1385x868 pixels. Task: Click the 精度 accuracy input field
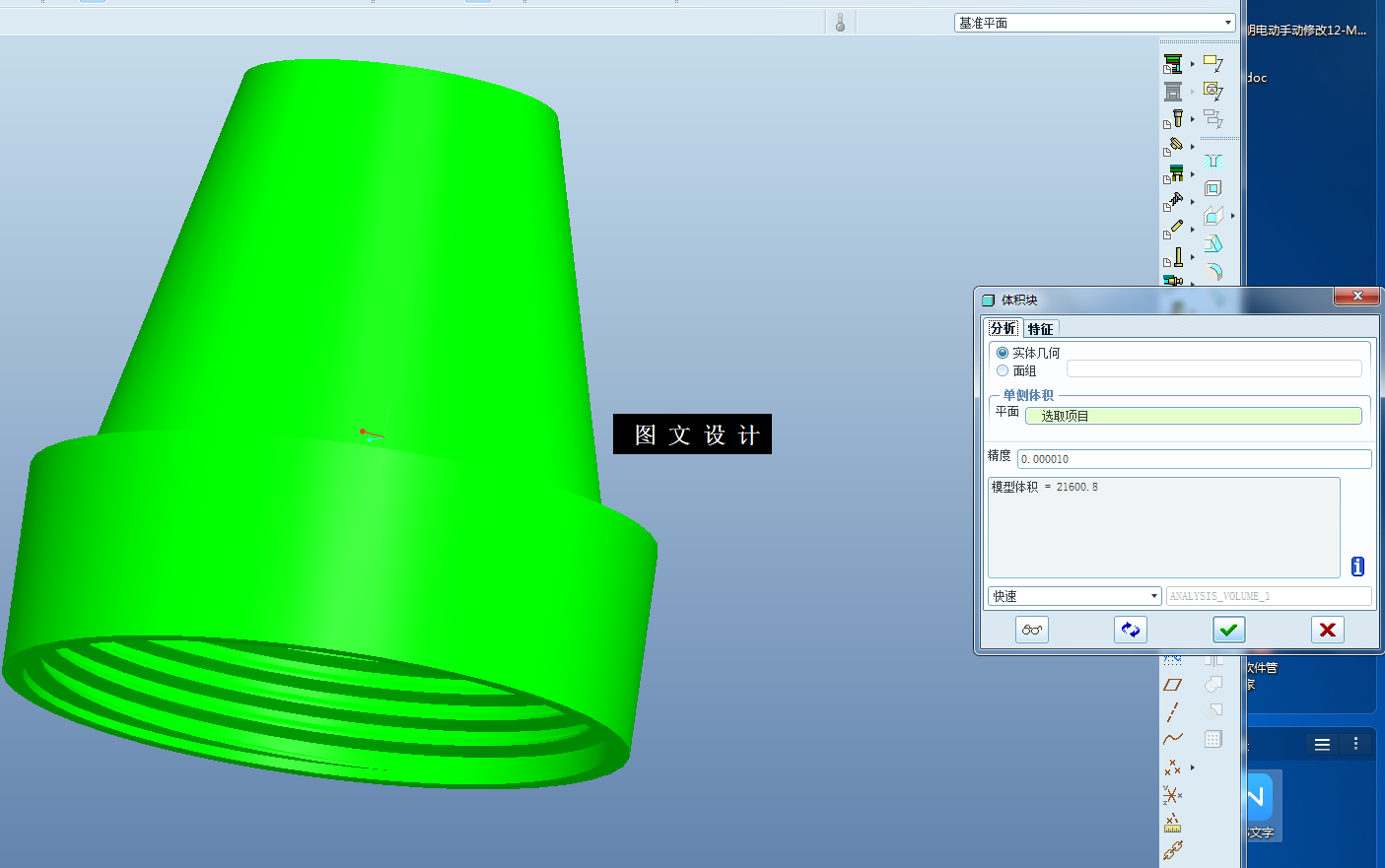pyautogui.click(x=1195, y=459)
